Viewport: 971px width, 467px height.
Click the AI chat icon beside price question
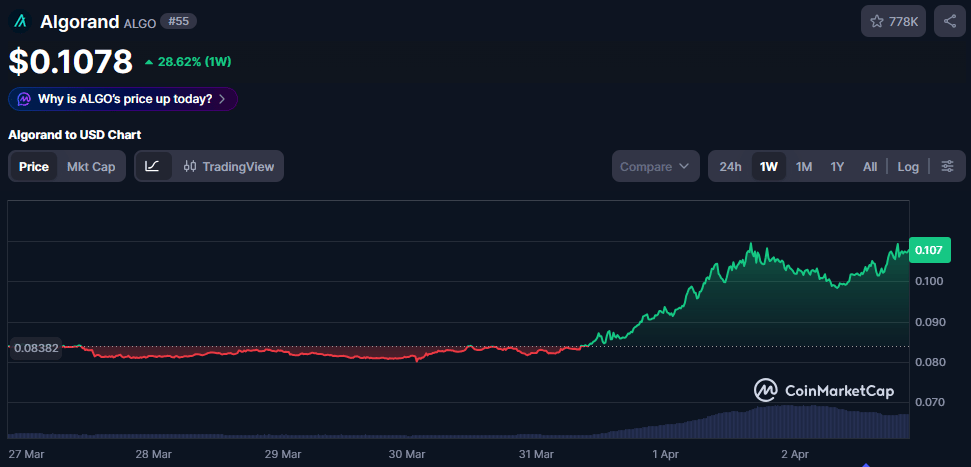[24, 99]
